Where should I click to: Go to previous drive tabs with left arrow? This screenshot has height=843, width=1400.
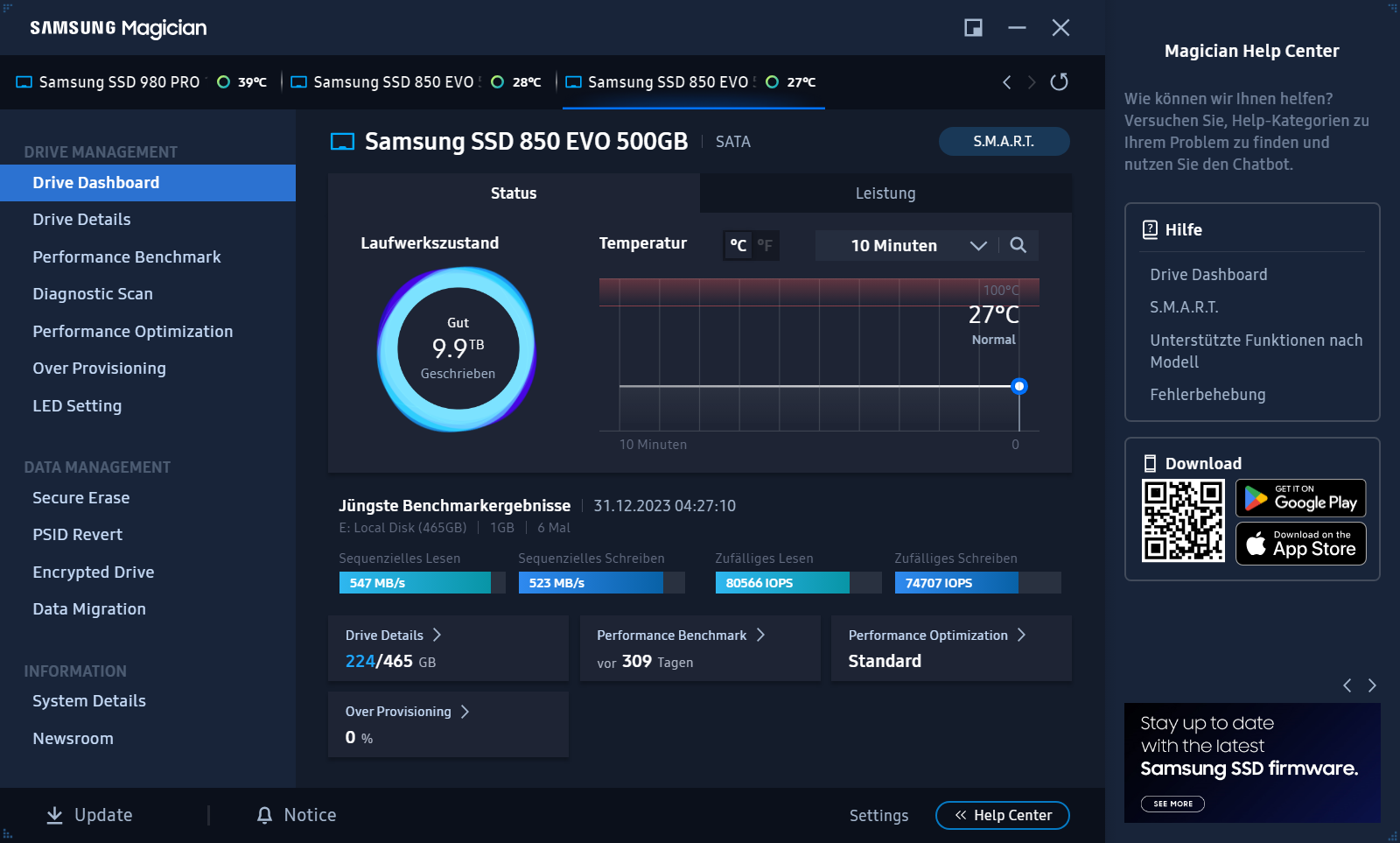point(1007,81)
